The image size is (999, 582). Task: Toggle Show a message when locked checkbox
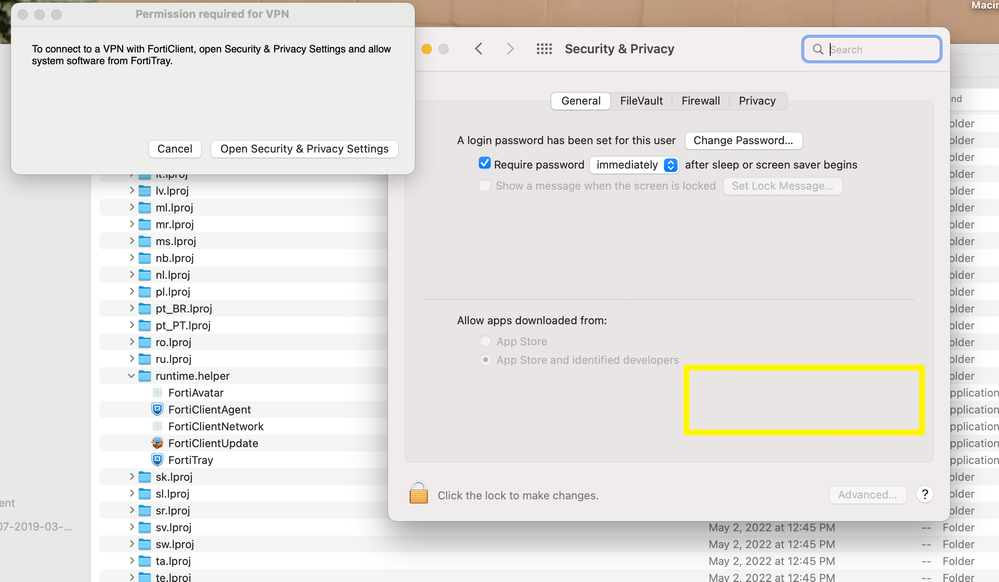click(x=485, y=186)
